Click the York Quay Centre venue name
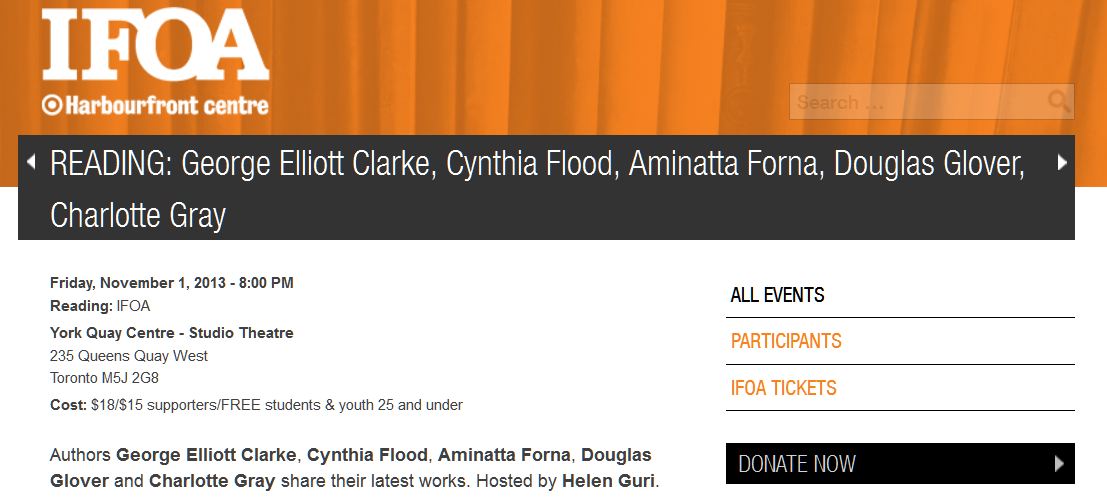The image size is (1107, 502). (x=171, y=333)
